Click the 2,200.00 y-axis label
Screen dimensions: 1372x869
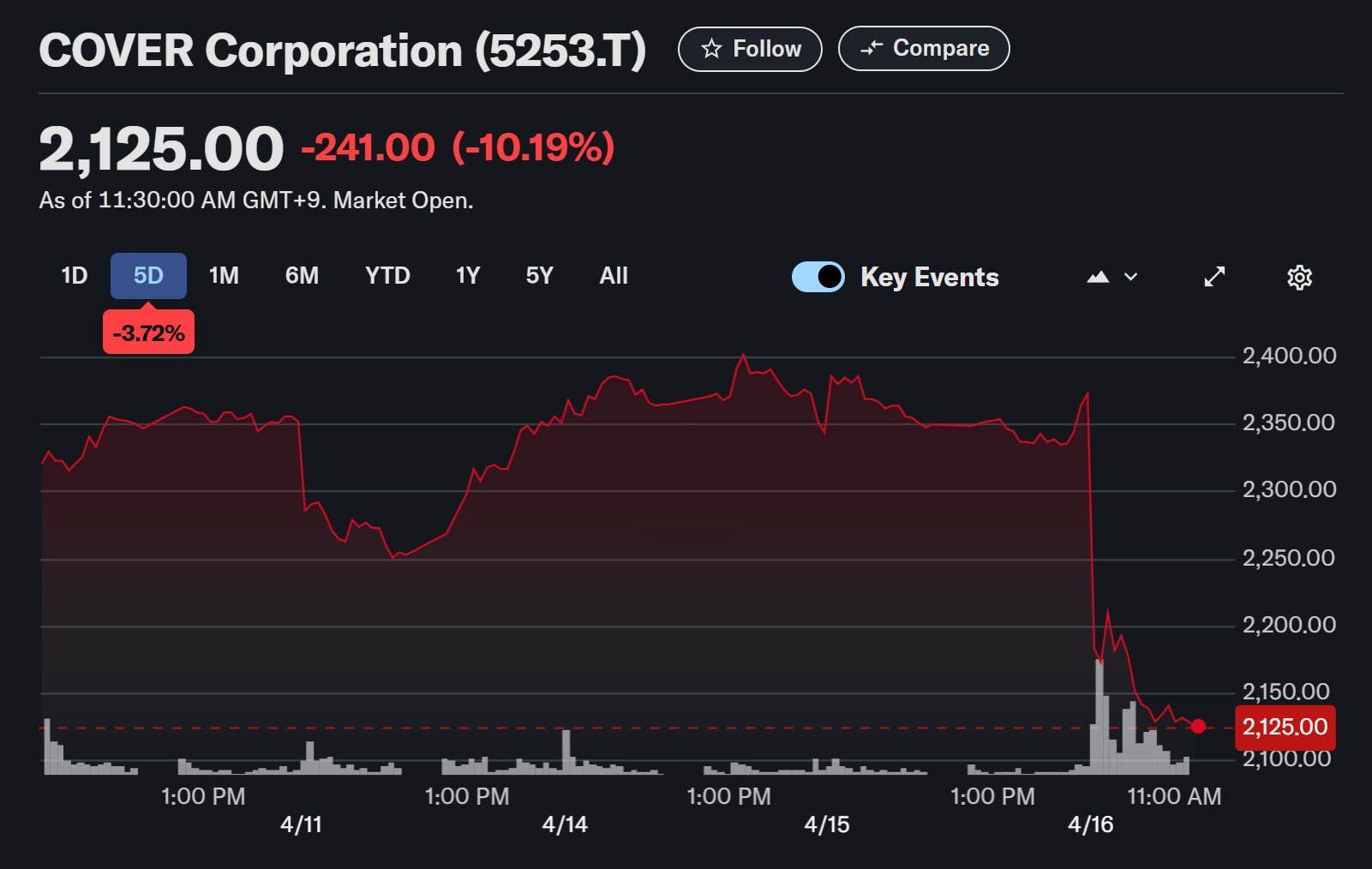[1289, 625]
